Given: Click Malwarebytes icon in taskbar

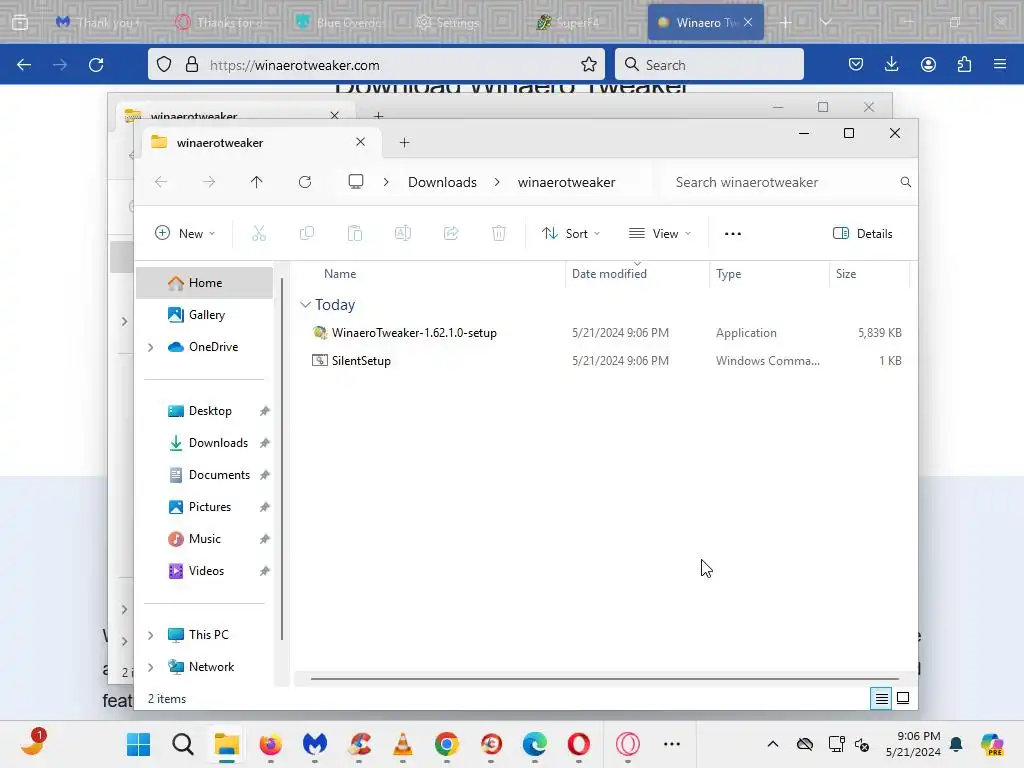Looking at the screenshot, I should pyautogui.click(x=315, y=744).
